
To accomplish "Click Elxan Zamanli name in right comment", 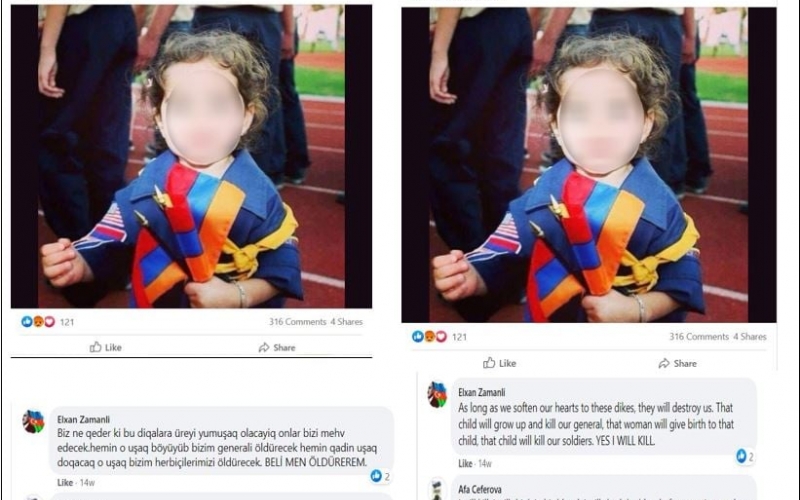I will point(482,392).
